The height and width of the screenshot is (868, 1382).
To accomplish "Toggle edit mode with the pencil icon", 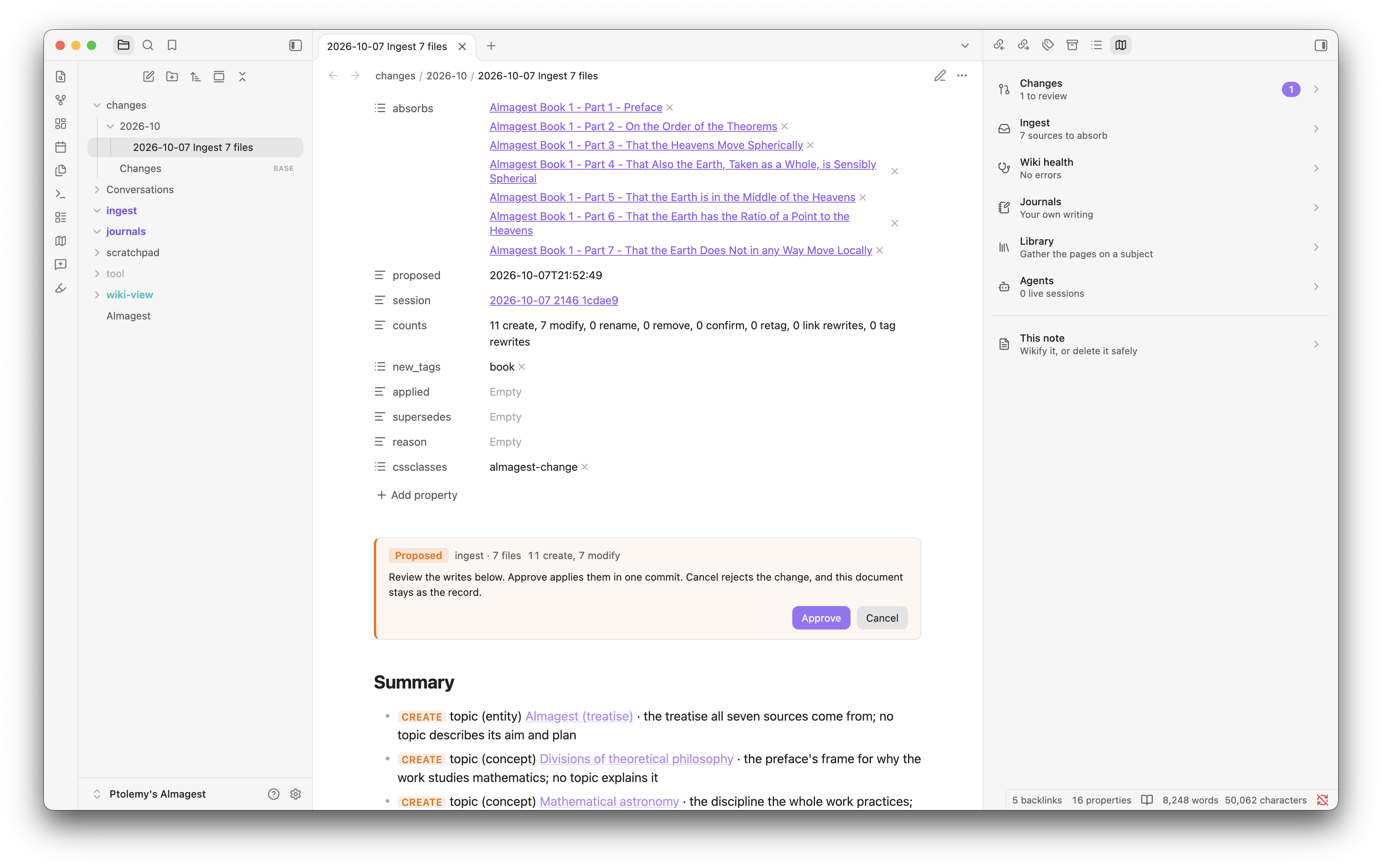I will pos(939,76).
